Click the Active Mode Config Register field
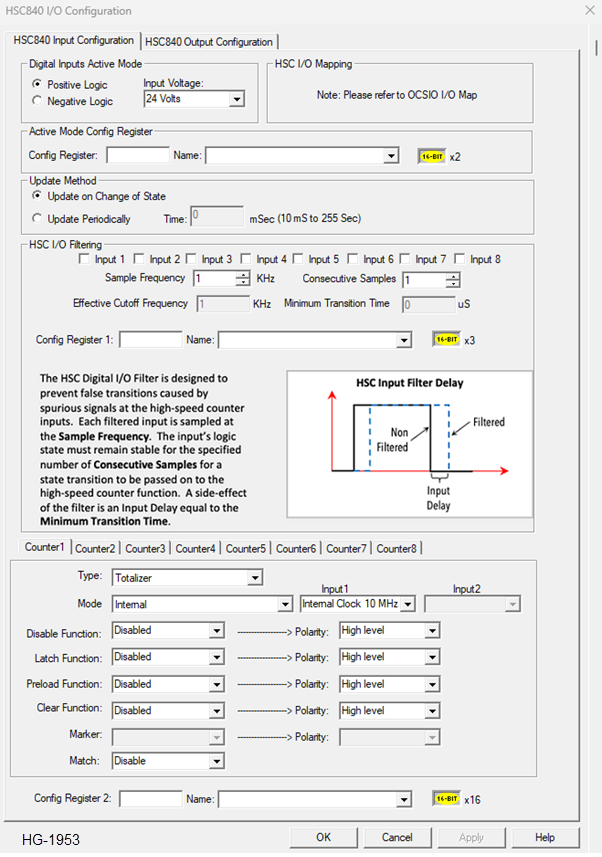This screenshot has height=857, width=602. point(138,155)
